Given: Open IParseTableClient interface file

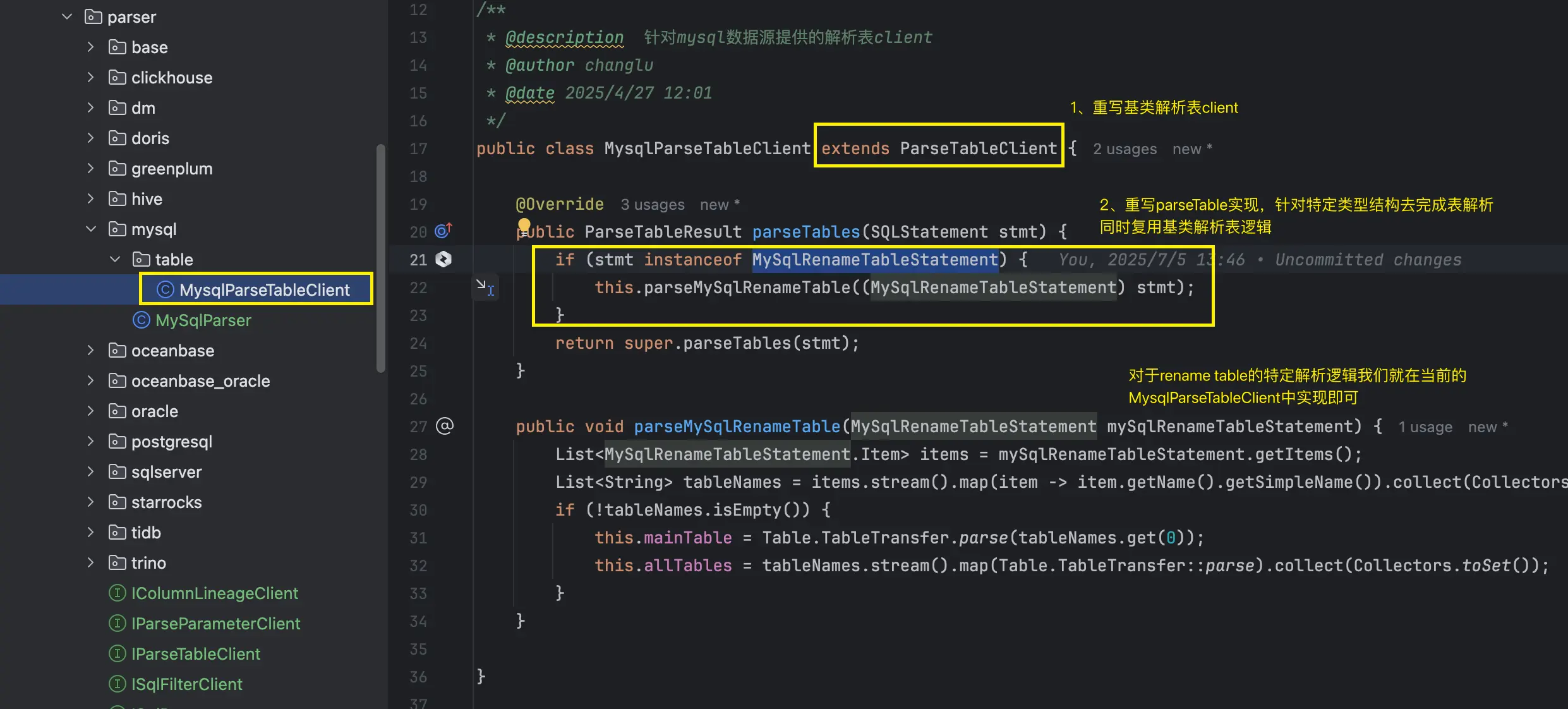Looking at the screenshot, I should tap(195, 653).
